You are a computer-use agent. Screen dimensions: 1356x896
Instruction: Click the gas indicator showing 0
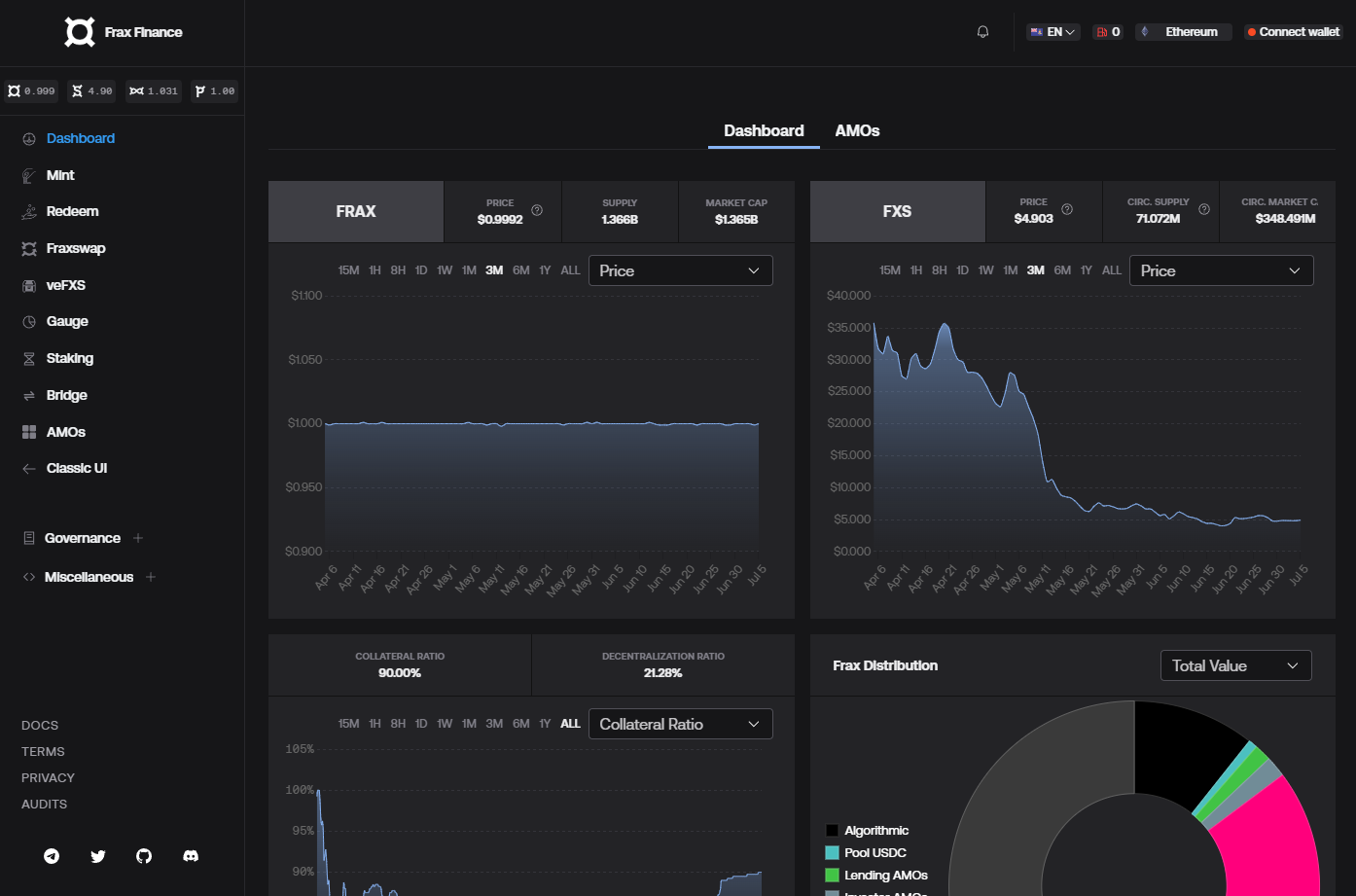[x=1108, y=32]
